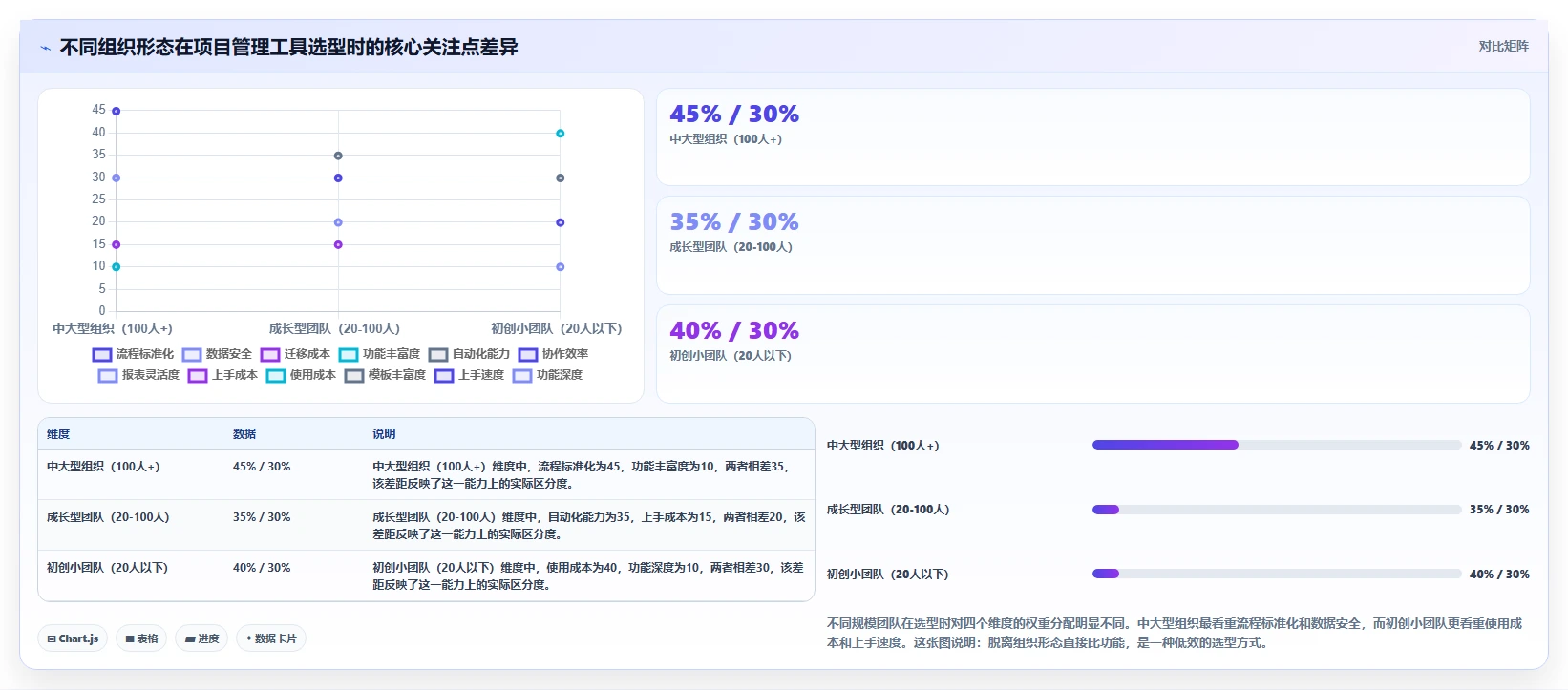Click the small icon beside the page title

tap(45, 48)
